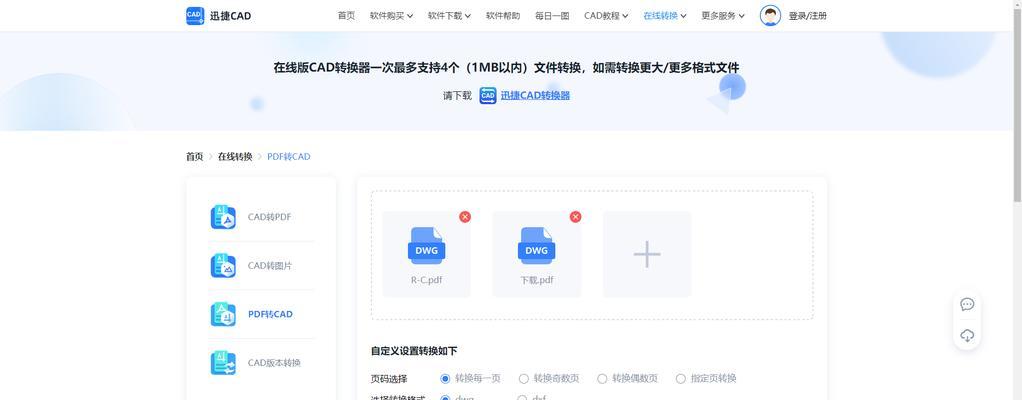The height and width of the screenshot is (400, 1022).
Task: Click the 自定义设置转换如下 heading
Action: click(414, 350)
